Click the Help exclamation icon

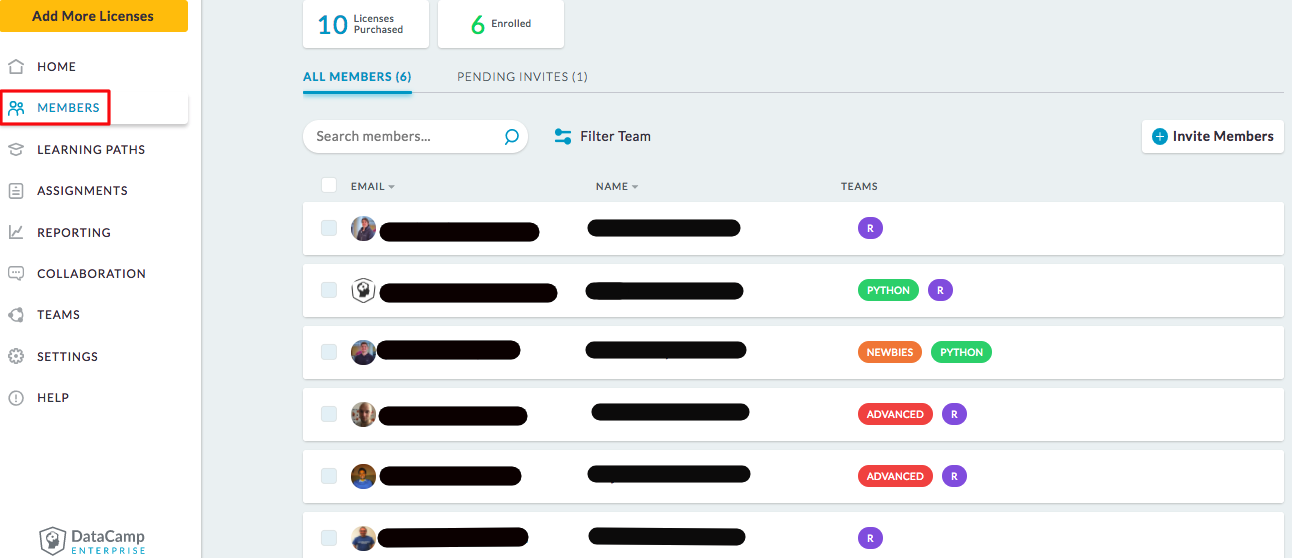coord(16,398)
